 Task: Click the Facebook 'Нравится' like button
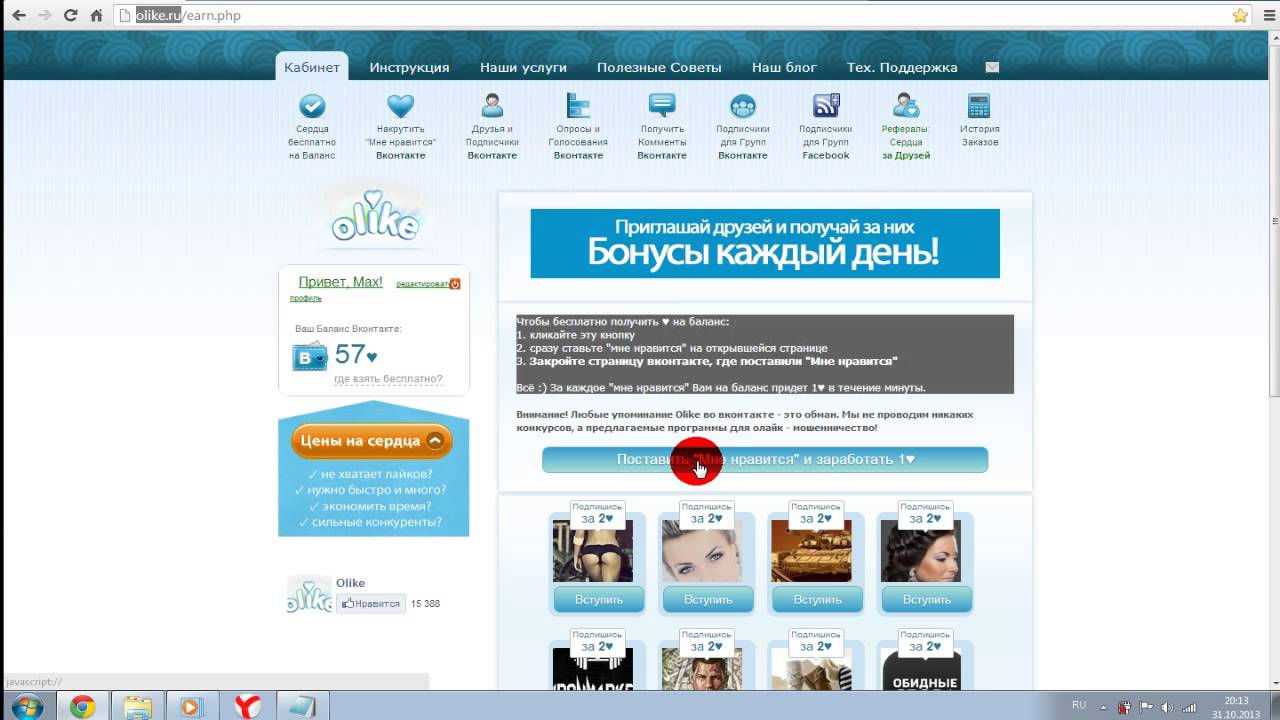(x=370, y=603)
